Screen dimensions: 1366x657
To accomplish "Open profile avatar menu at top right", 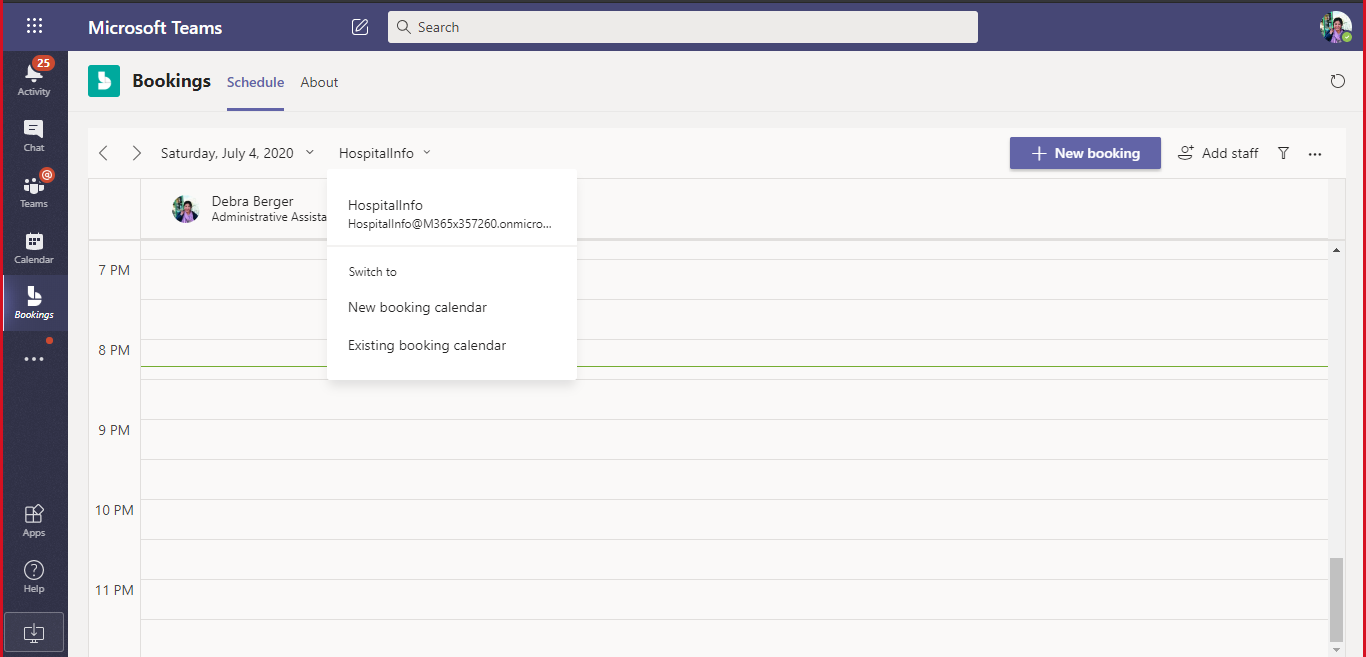I will pos(1336,27).
